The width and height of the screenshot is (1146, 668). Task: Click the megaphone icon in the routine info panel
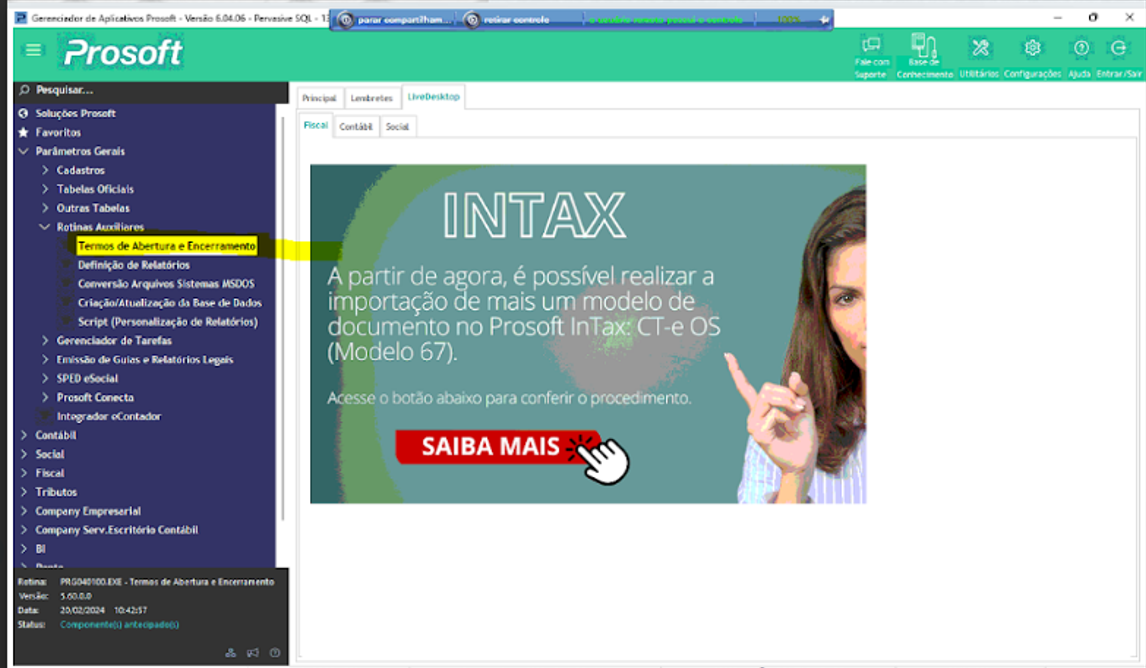[x=253, y=653]
